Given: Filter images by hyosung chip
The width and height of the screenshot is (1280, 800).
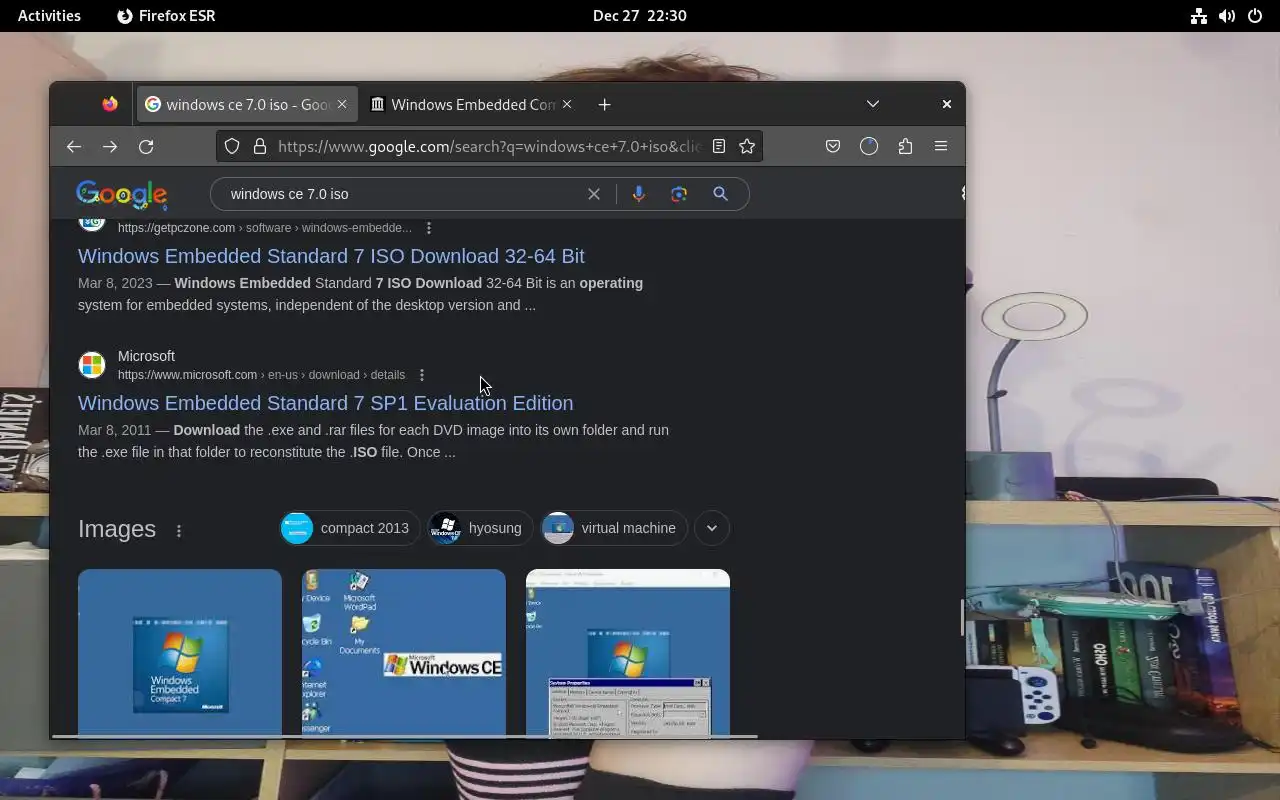Looking at the screenshot, I should (x=478, y=528).
